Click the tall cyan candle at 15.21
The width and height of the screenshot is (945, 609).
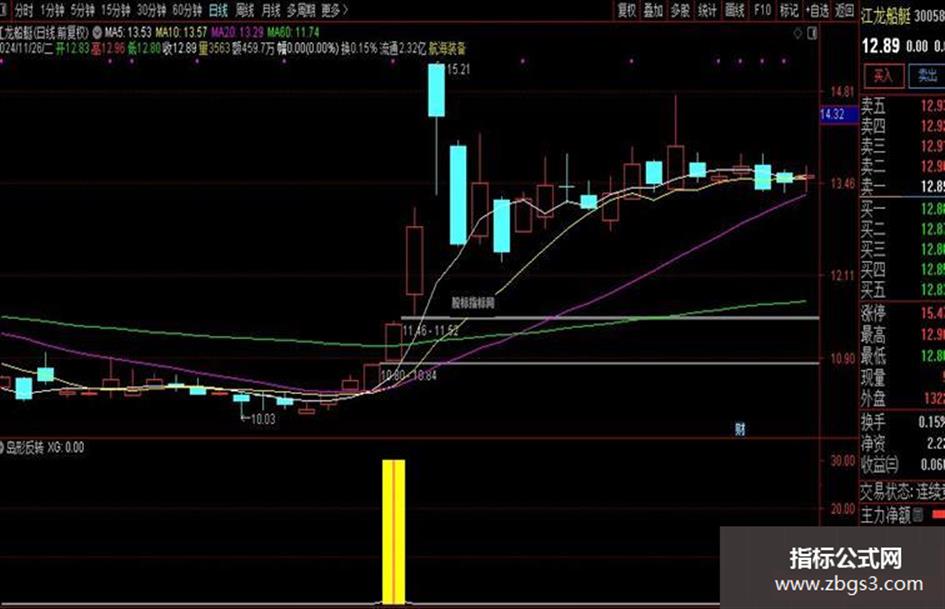click(436, 90)
